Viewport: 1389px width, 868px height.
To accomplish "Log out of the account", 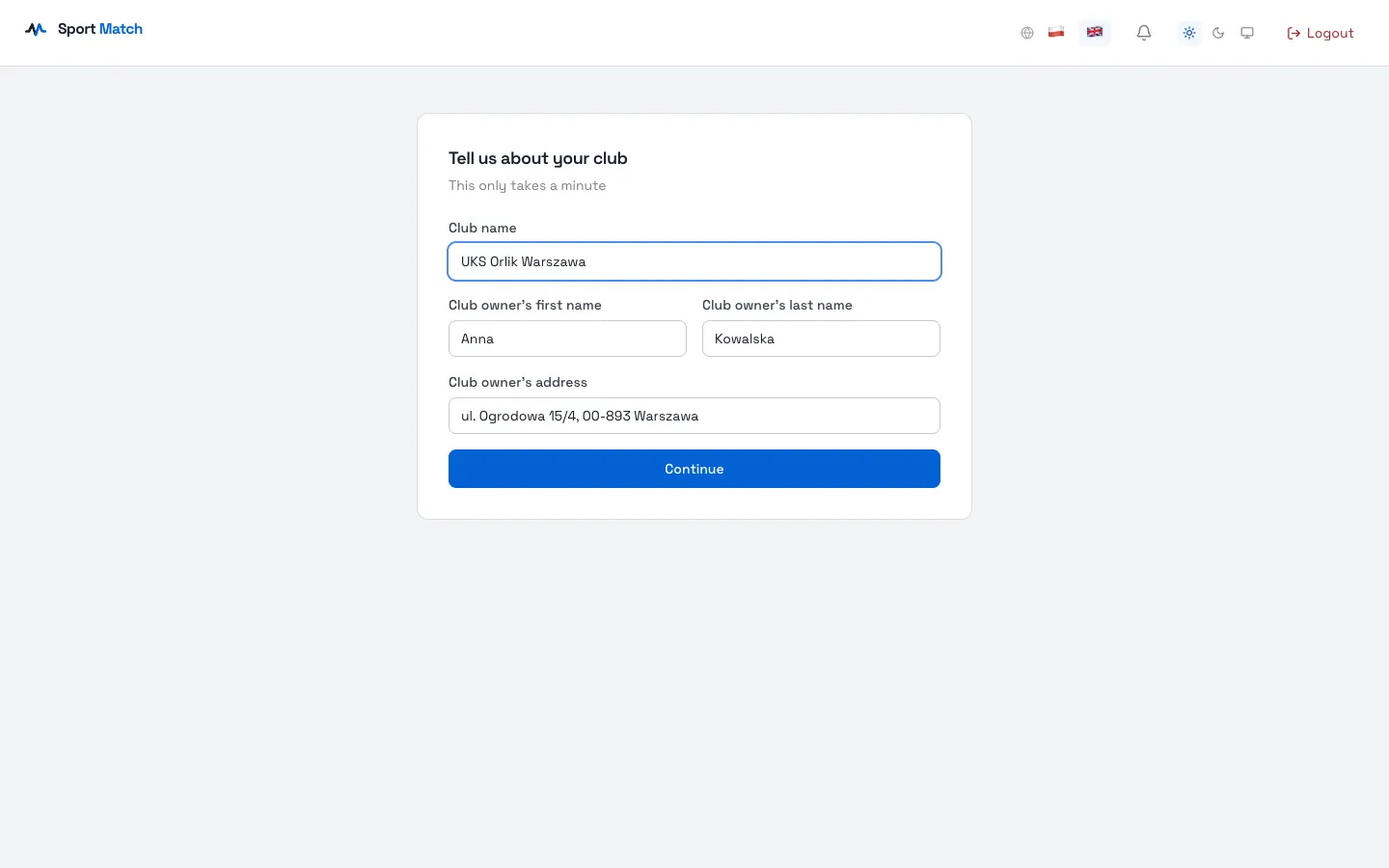I will point(1321,33).
